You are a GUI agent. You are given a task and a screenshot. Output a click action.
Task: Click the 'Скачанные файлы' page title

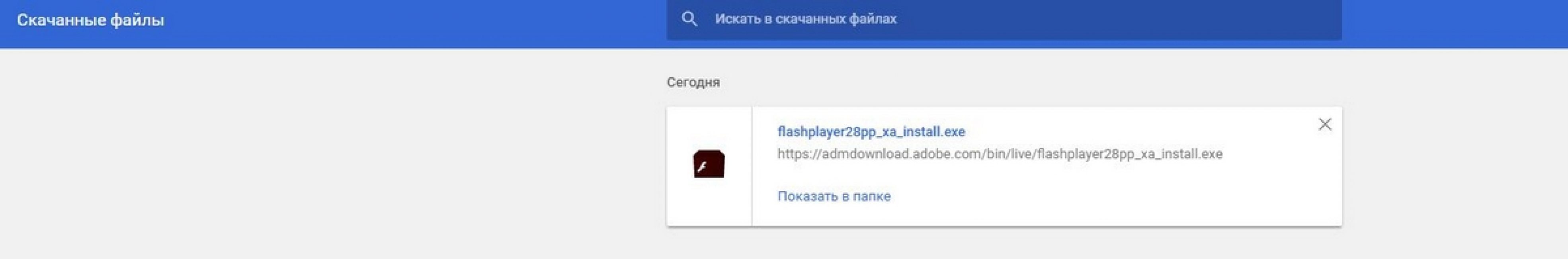coord(91,20)
